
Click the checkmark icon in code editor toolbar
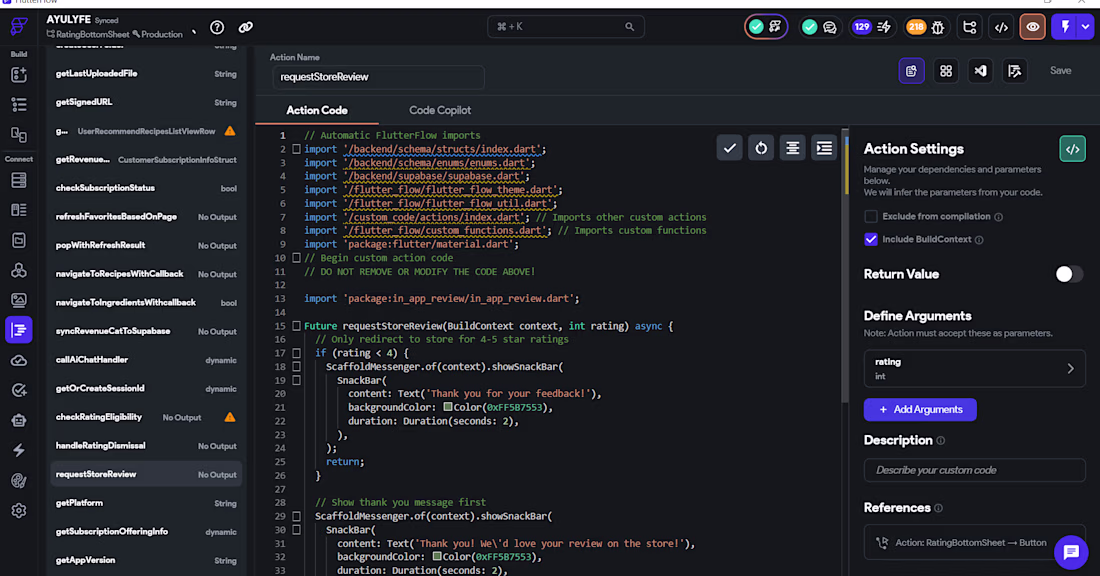click(730, 148)
